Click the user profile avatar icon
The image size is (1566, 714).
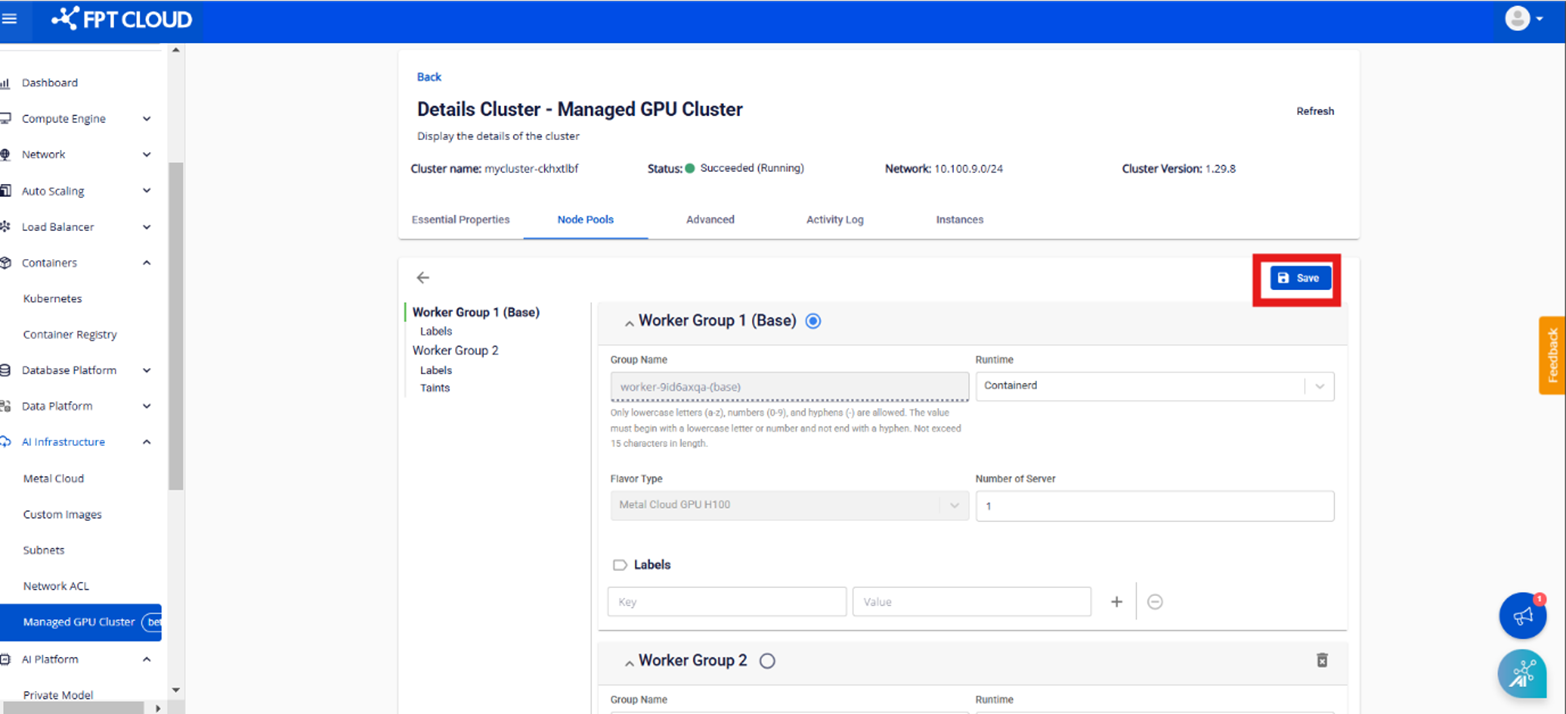(x=1517, y=19)
